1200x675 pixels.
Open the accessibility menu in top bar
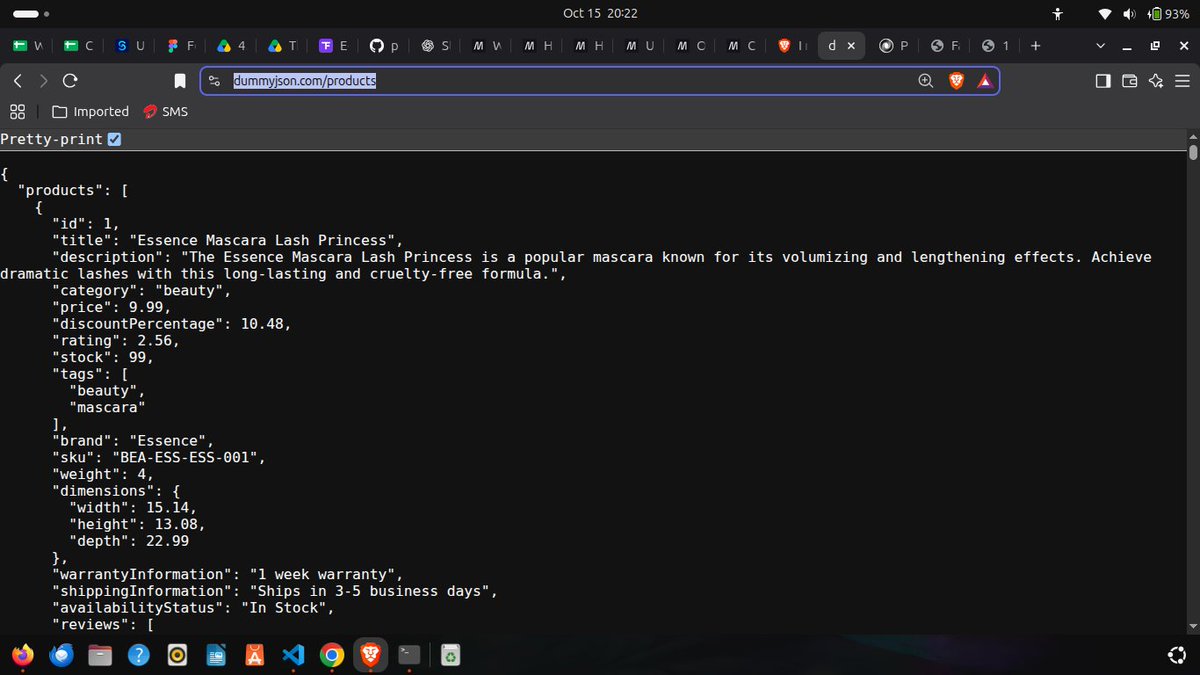pos(1058,14)
